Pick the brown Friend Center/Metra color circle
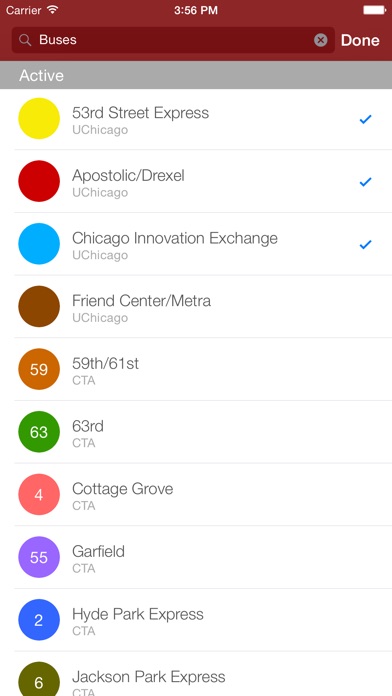 [39, 306]
